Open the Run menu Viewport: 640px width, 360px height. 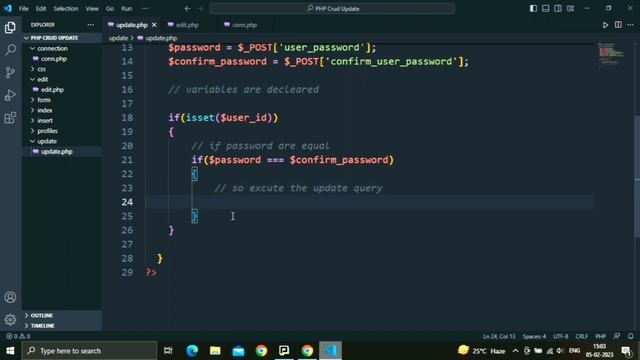click(x=127, y=8)
